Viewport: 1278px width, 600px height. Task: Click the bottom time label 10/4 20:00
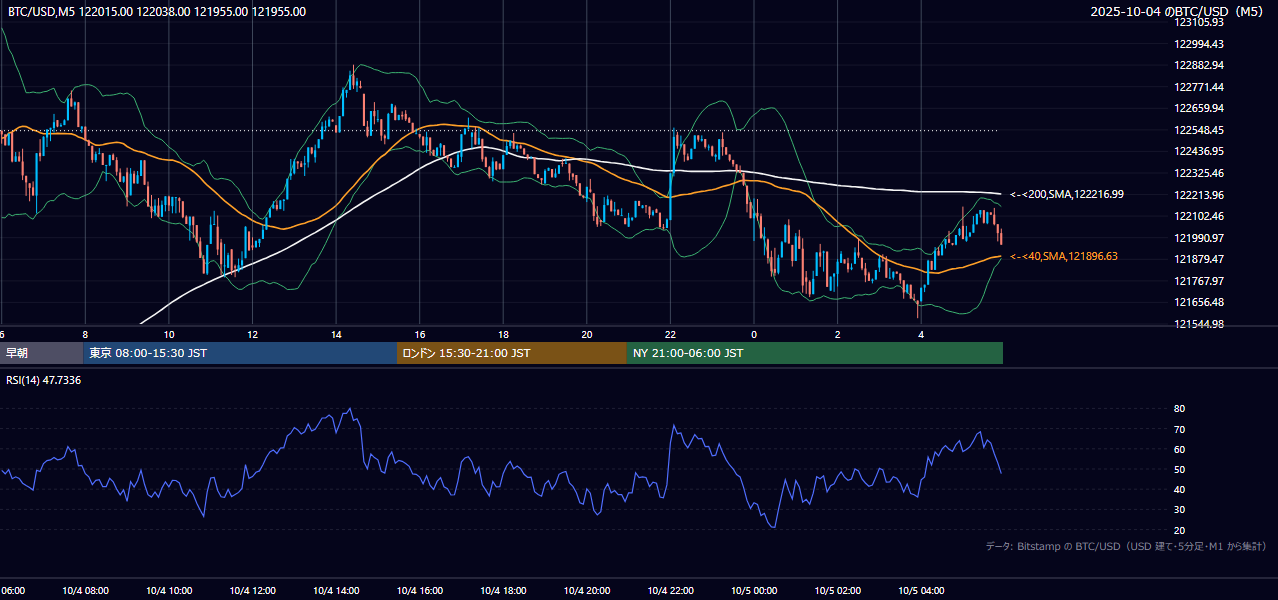587,591
